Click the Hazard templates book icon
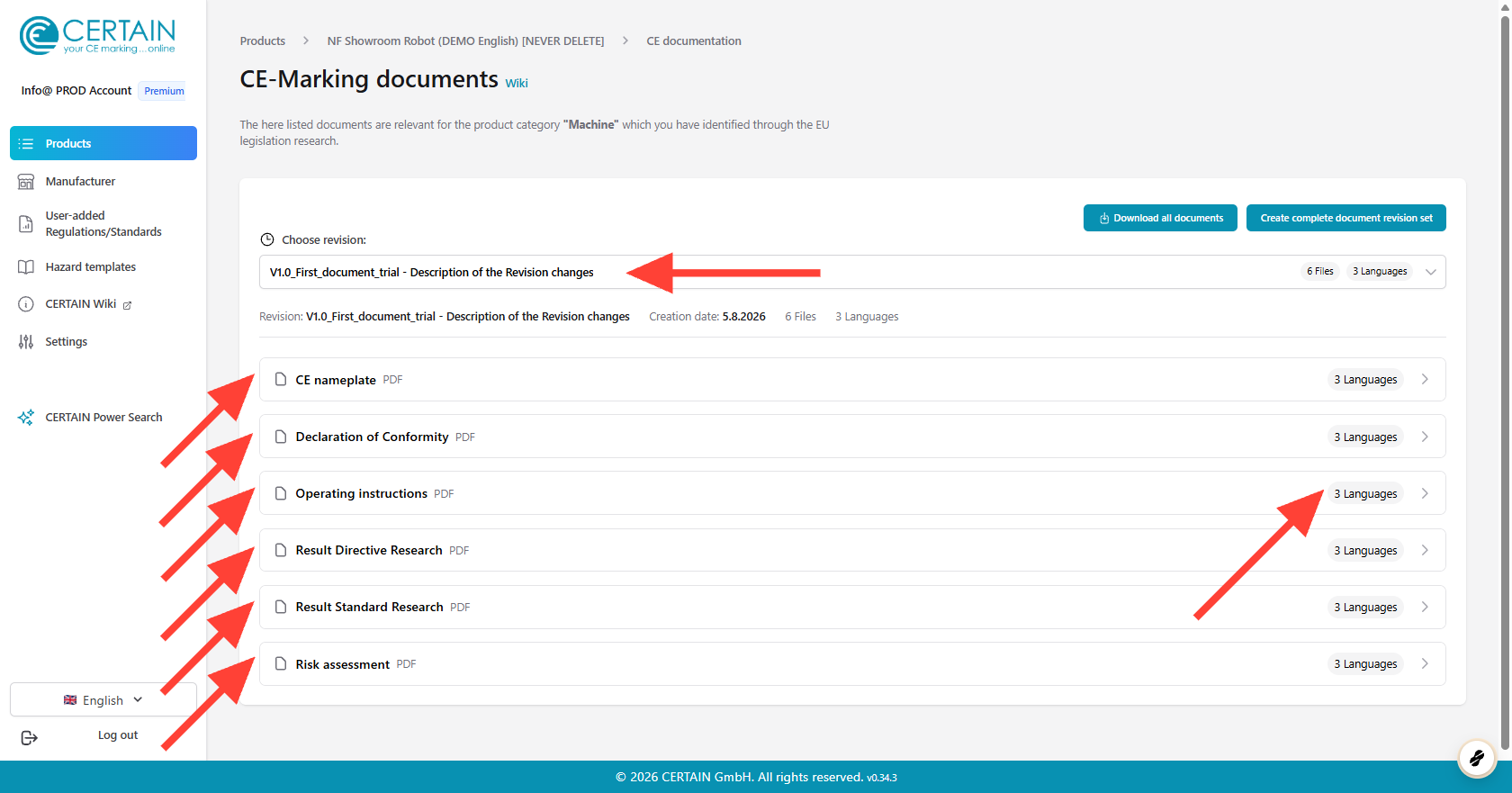This screenshot has width=1512, height=793. tap(26, 267)
